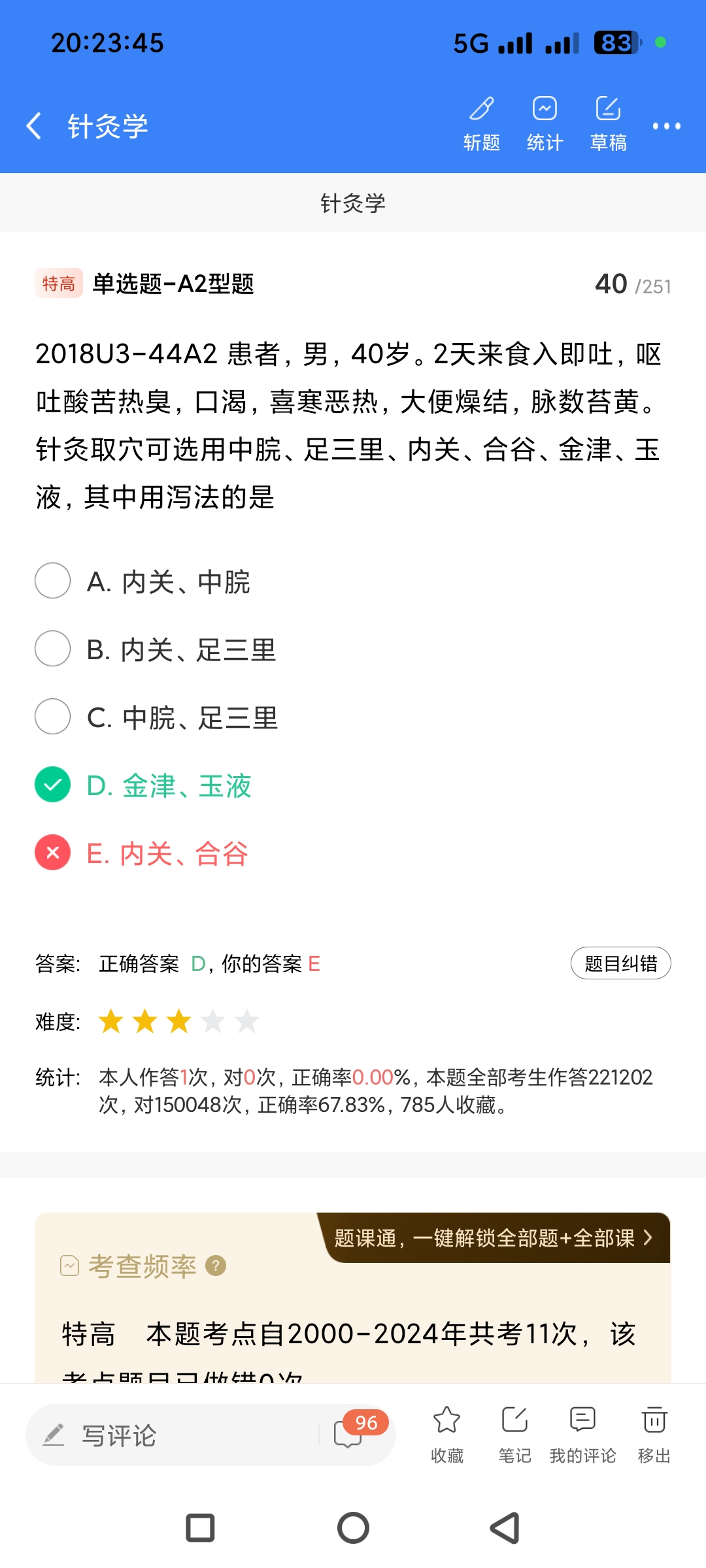Select option C 中脘、足三里
The height and width of the screenshot is (1568, 706).
point(53,717)
